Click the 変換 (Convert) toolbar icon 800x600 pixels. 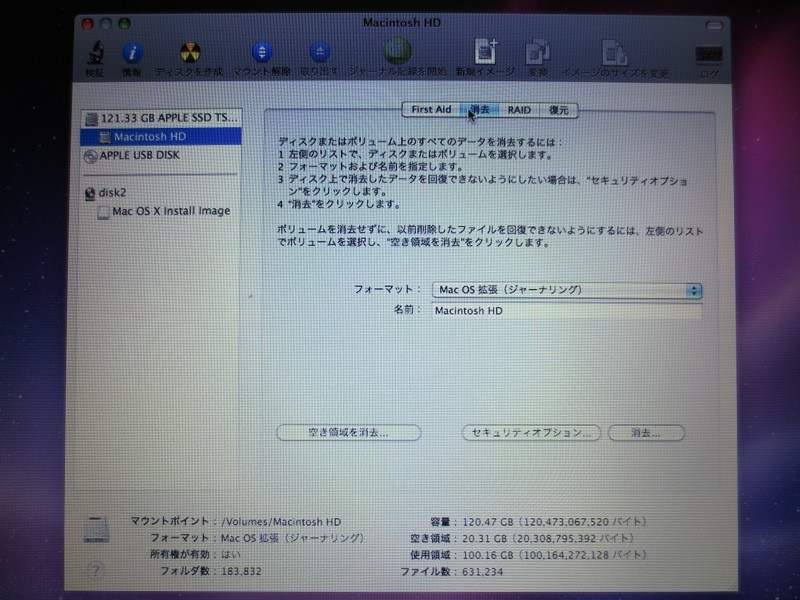point(537,52)
